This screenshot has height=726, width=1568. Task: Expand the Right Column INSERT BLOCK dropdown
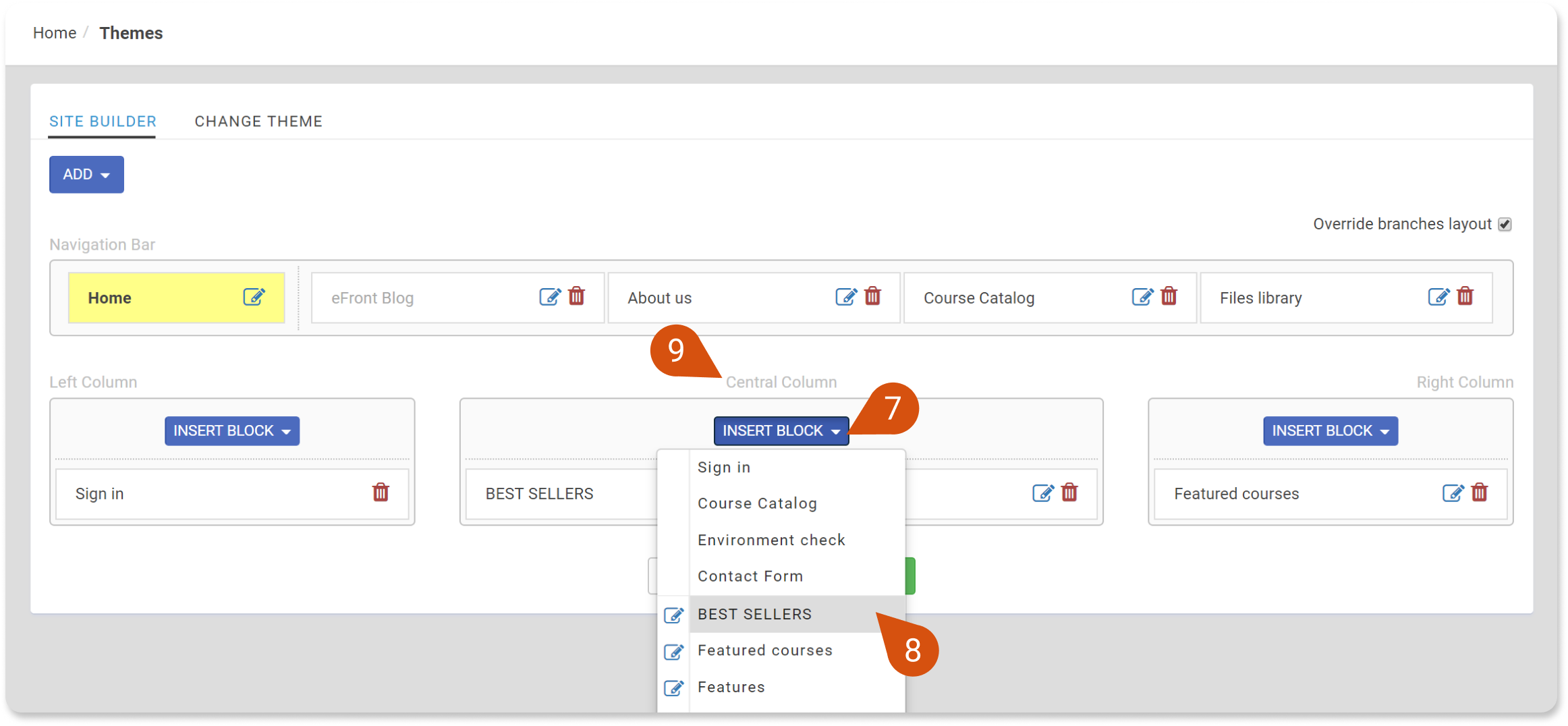coord(1331,430)
